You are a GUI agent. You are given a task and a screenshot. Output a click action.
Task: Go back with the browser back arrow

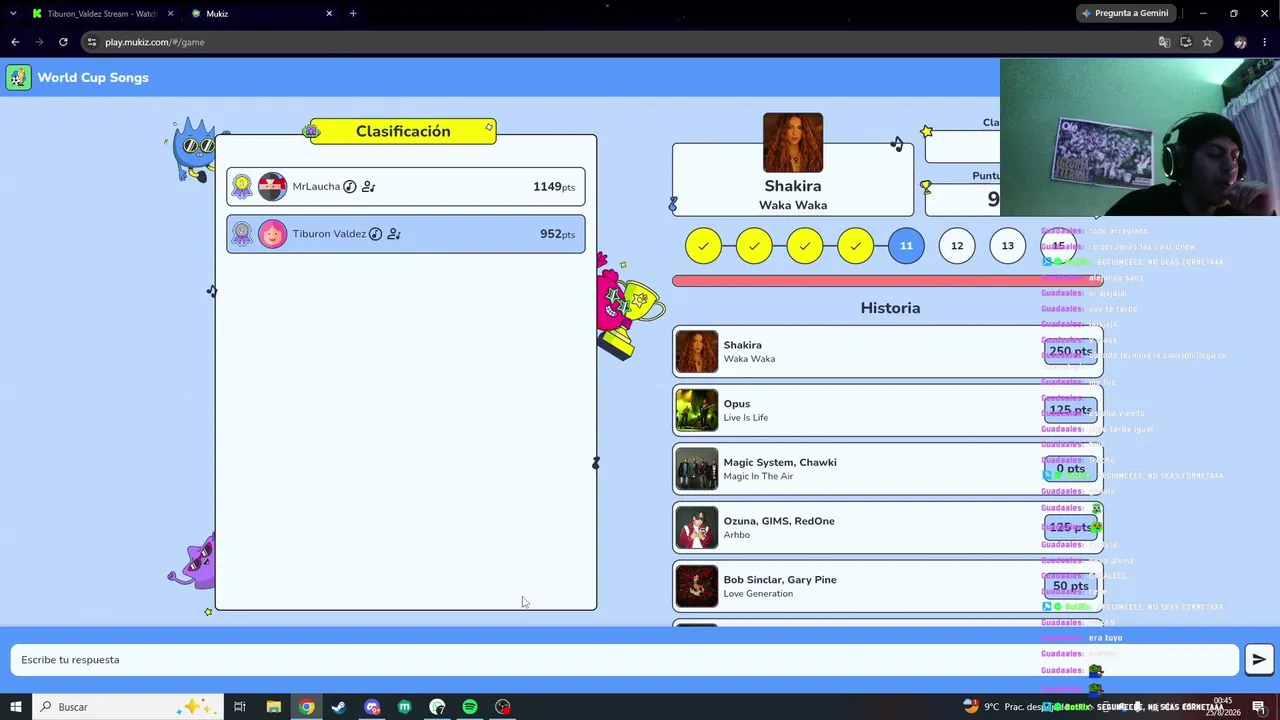pyautogui.click(x=15, y=42)
